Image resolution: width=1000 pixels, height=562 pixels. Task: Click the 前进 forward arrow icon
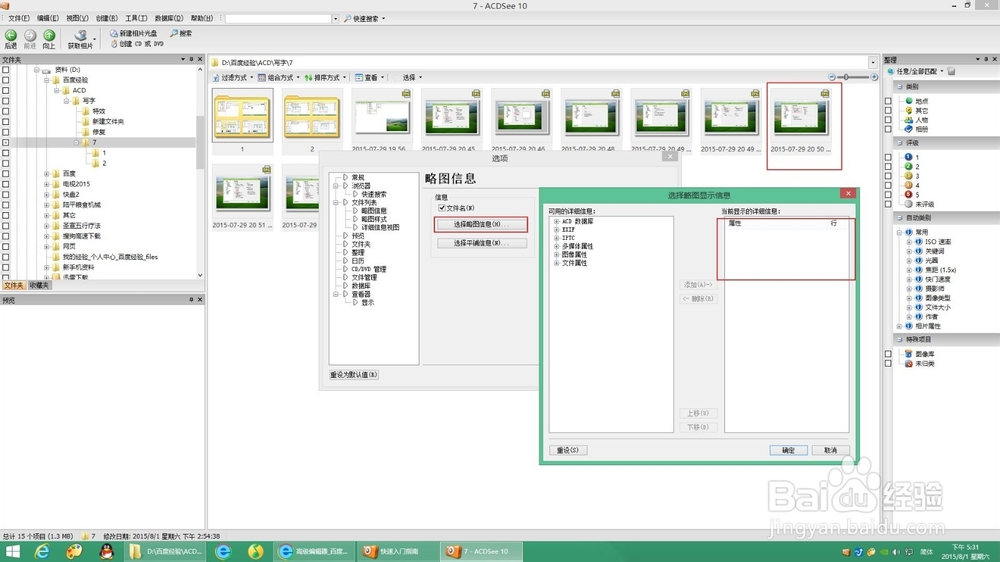coord(30,36)
